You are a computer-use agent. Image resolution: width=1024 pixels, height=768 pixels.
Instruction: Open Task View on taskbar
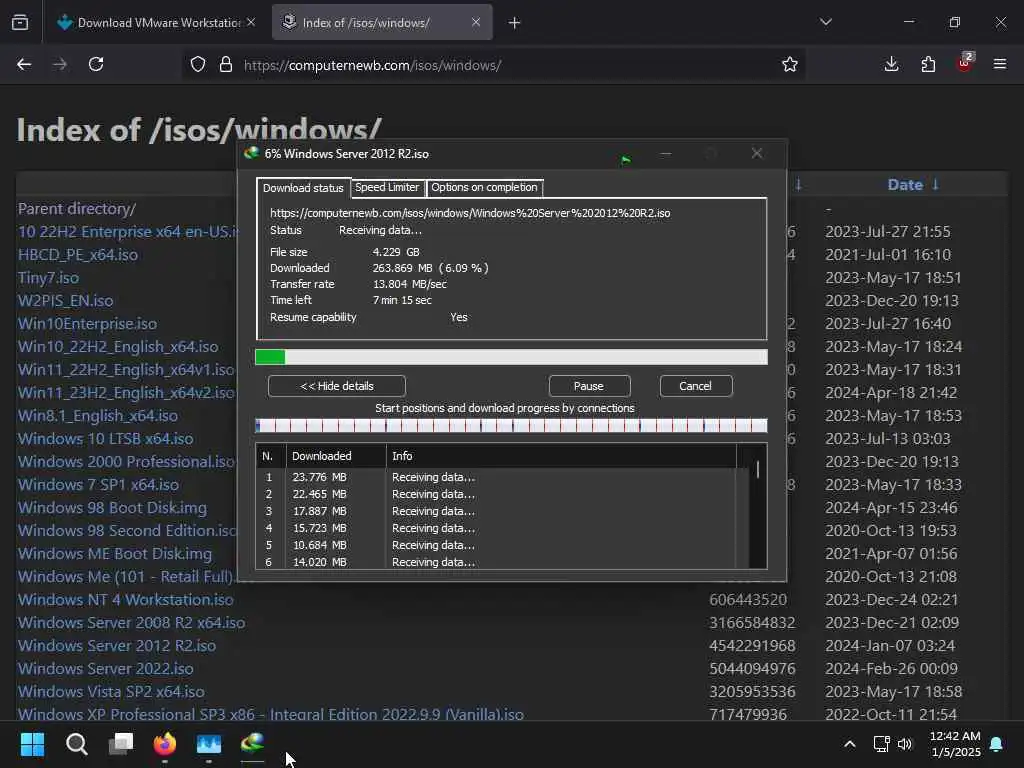coord(121,744)
